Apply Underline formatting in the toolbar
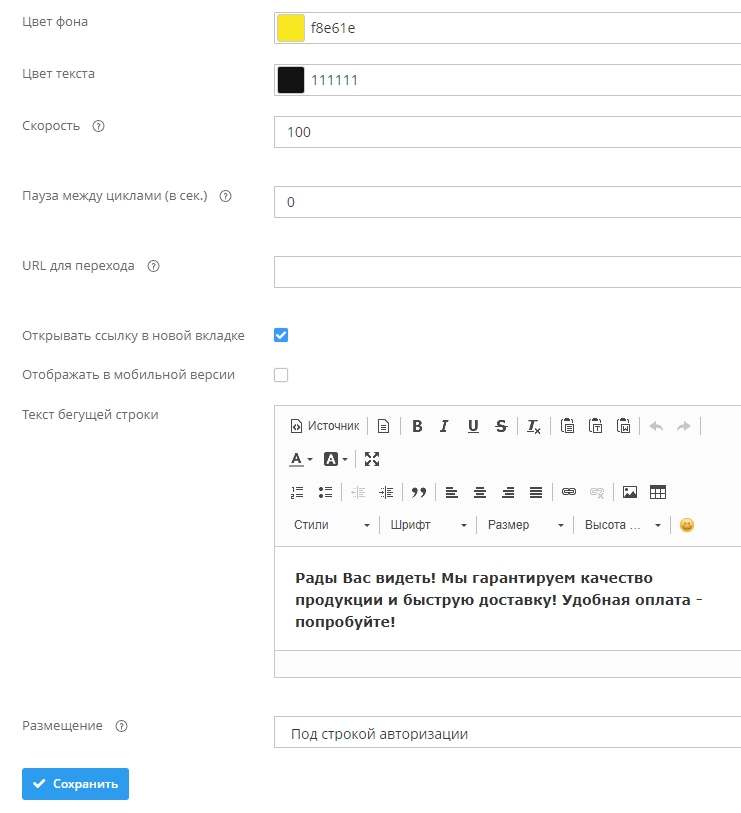Viewport: 741px width, 813px height. [473, 426]
